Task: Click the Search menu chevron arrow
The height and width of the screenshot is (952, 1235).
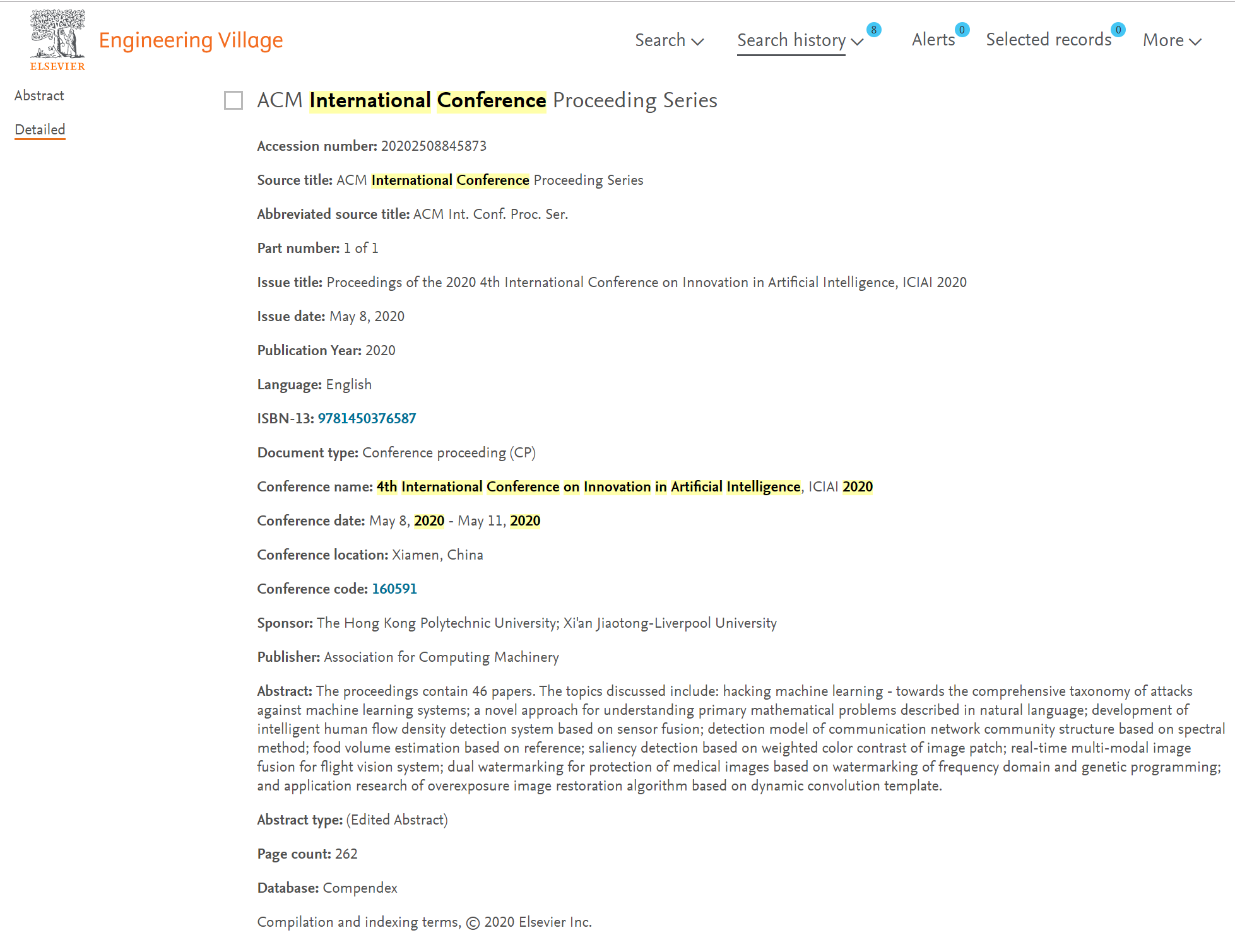Action: click(x=697, y=42)
